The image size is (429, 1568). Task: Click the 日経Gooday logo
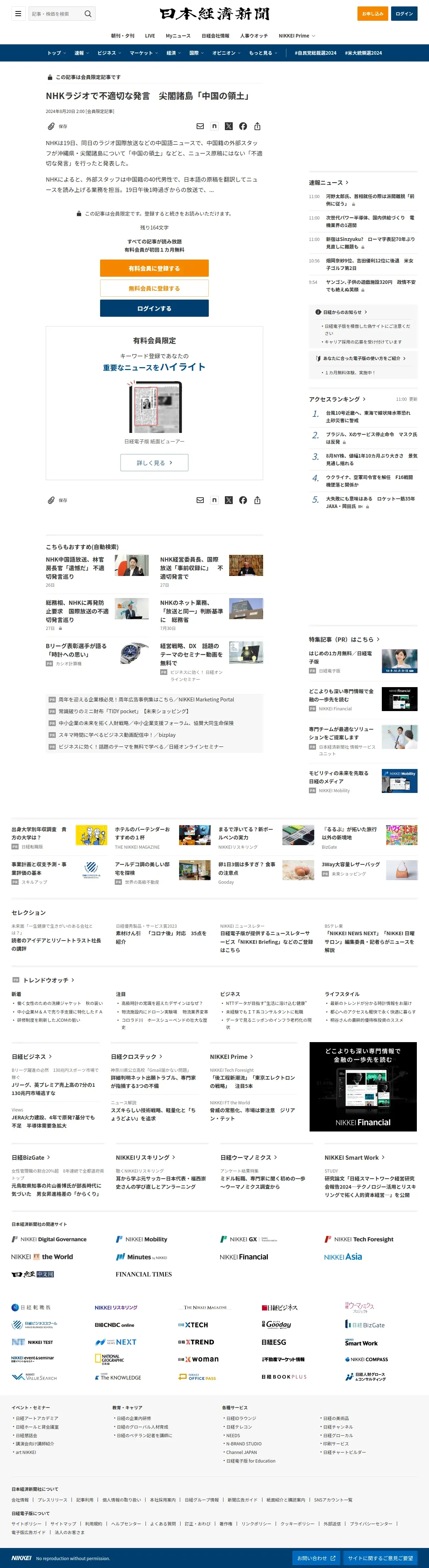pos(277,1325)
